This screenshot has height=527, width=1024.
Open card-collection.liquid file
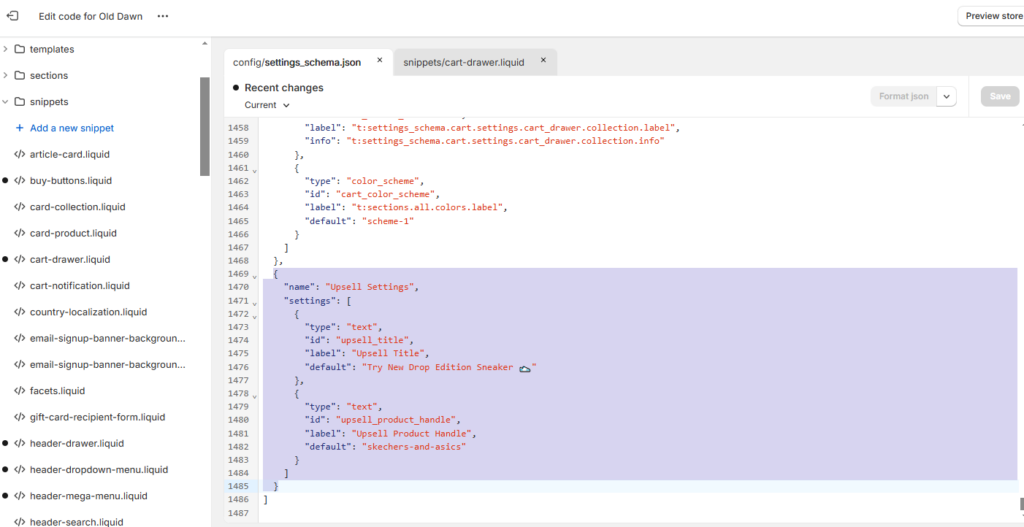point(77,207)
